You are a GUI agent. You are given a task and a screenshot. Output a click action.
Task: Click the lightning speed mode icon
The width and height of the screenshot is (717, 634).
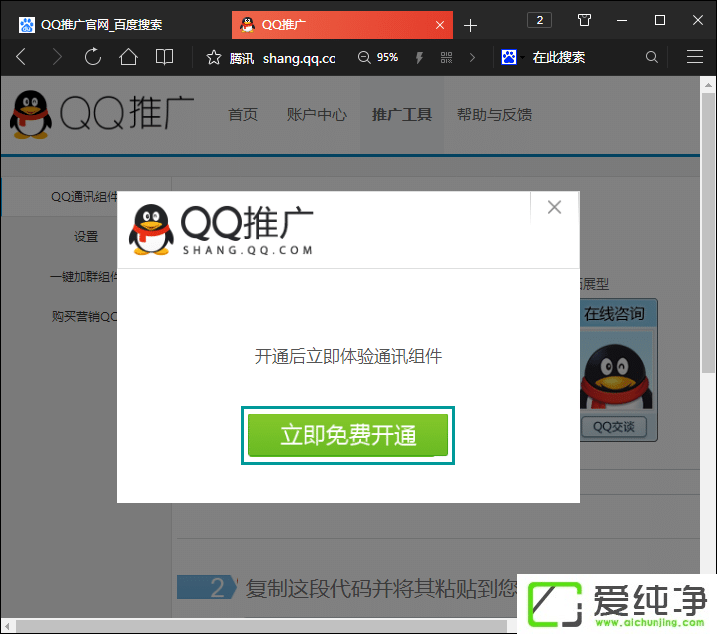click(x=419, y=58)
